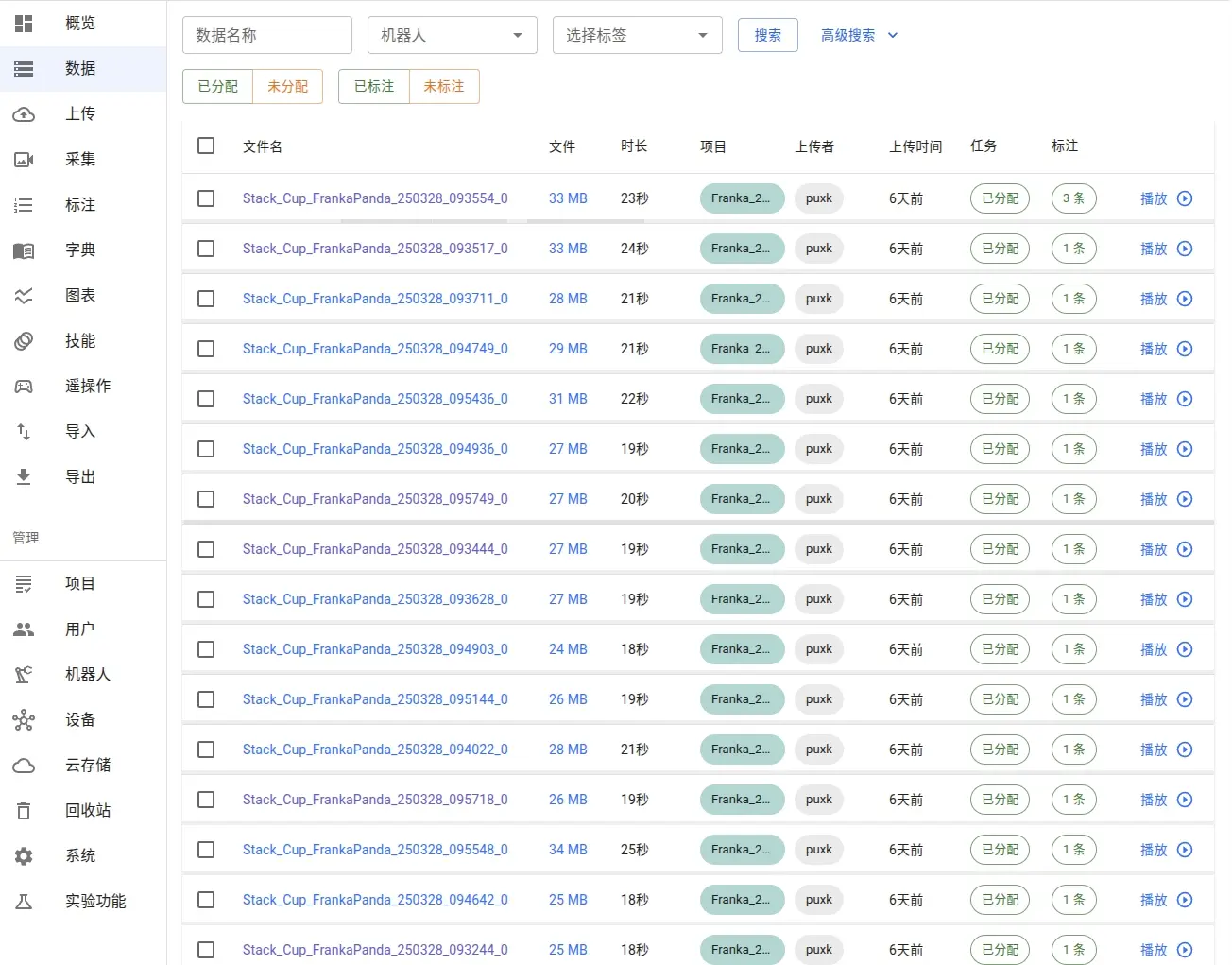The height and width of the screenshot is (965, 1232).
Task: Click the 3 条 annotation count badge
Action: coord(1074,198)
